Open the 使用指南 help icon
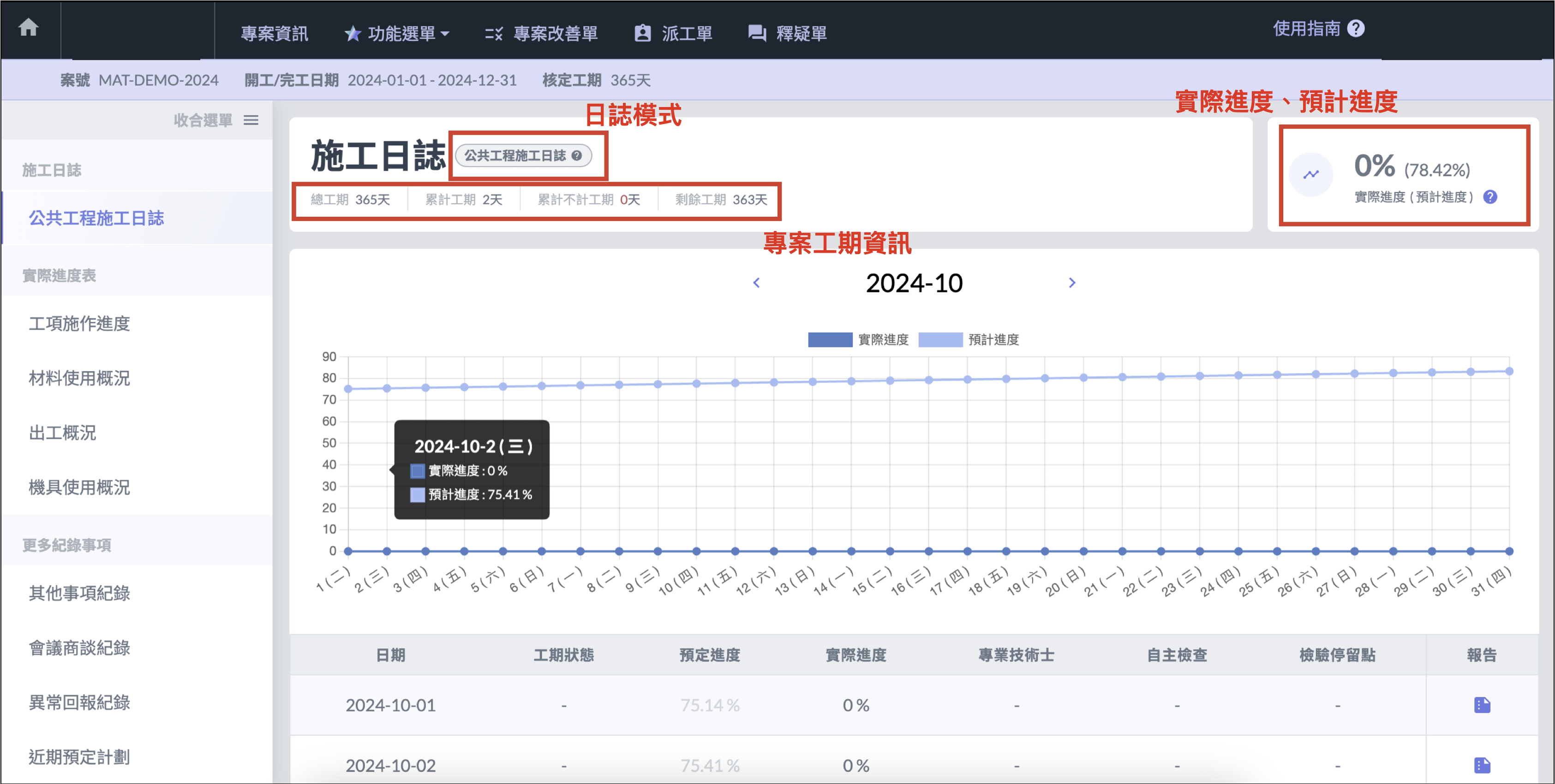 (1356, 29)
